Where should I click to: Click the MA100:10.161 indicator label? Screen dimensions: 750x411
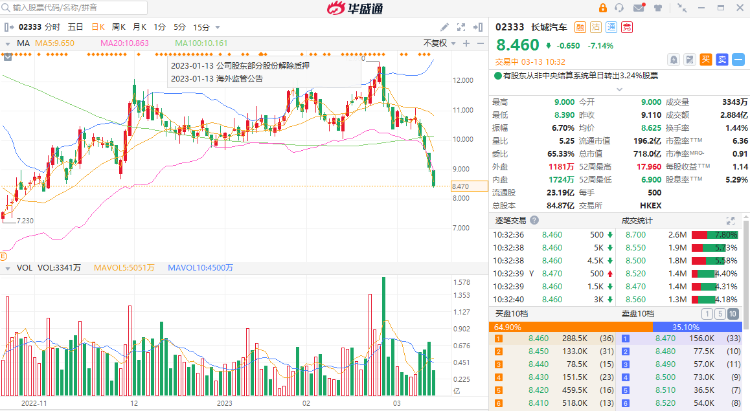[201, 44]
